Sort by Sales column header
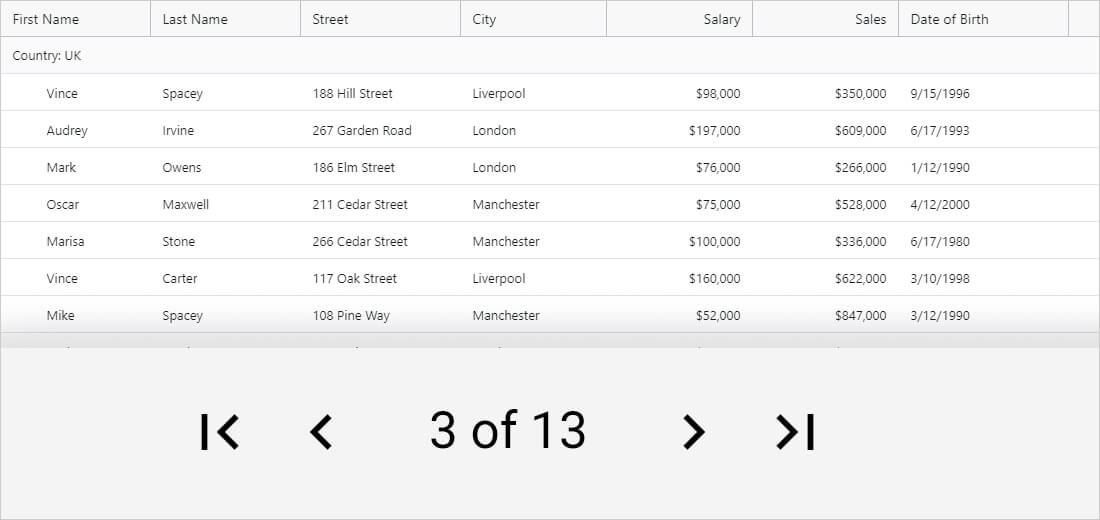Image resolution: width=1100 pixels, height=520 pixels. pyautogui.click(x=870, y=19)
